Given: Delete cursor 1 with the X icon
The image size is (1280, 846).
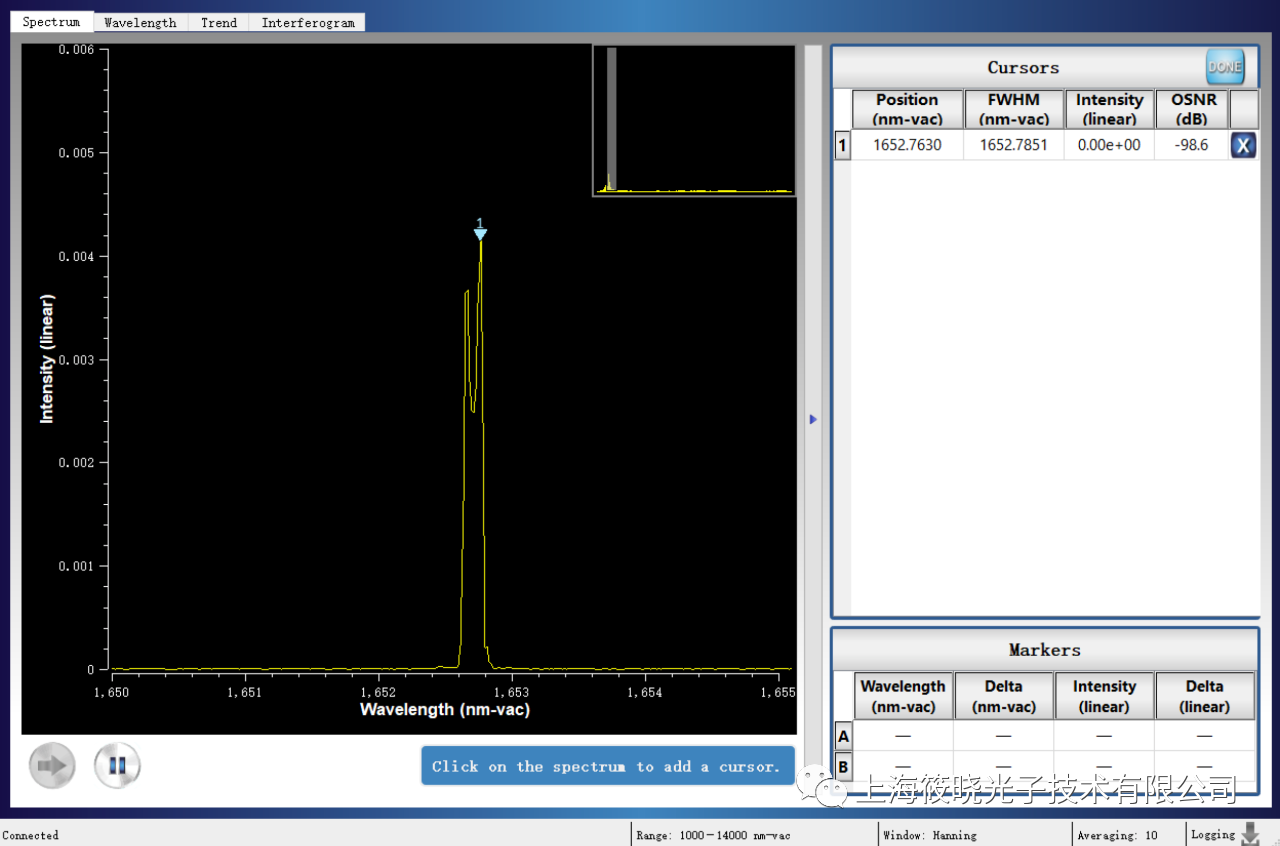Looking at the screenshot, I should [1243, 146].
